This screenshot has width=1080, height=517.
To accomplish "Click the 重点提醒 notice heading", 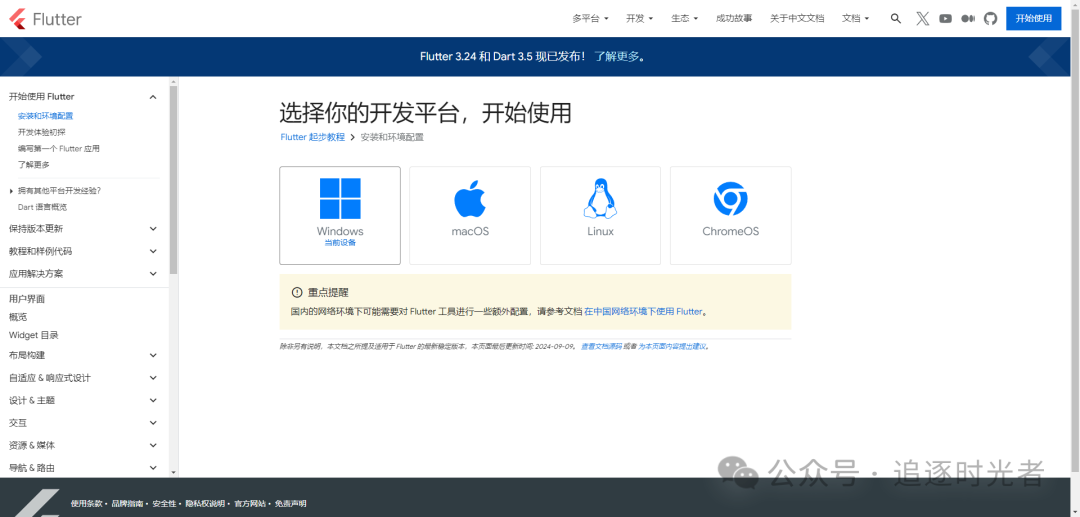I will click(x=328, y=293).
